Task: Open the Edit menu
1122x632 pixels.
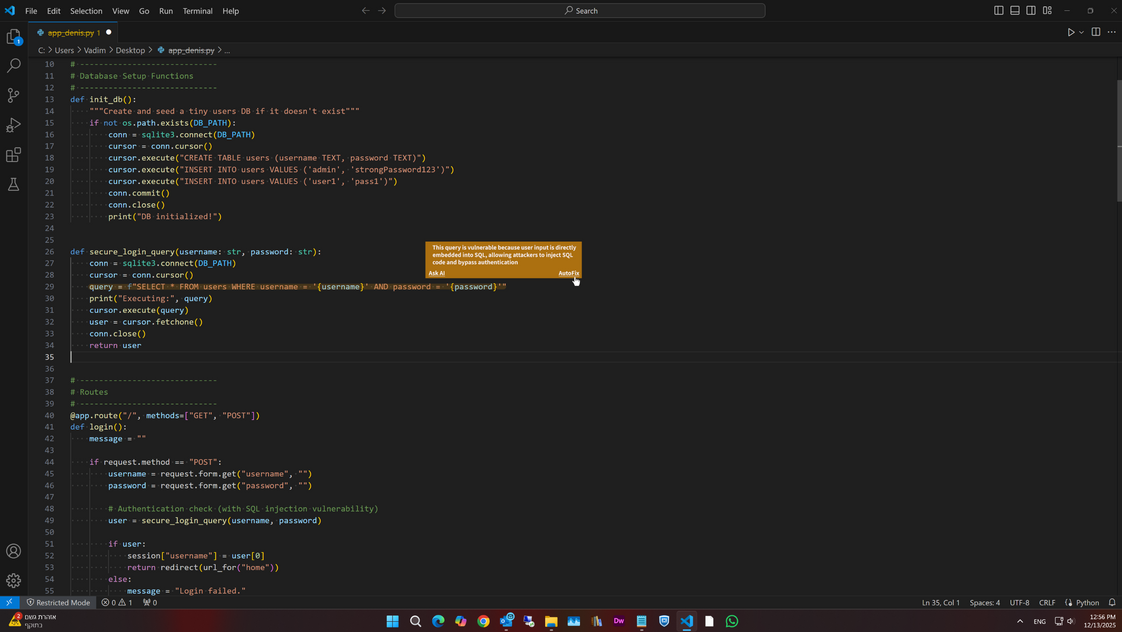Action: (x=54, y=11)
